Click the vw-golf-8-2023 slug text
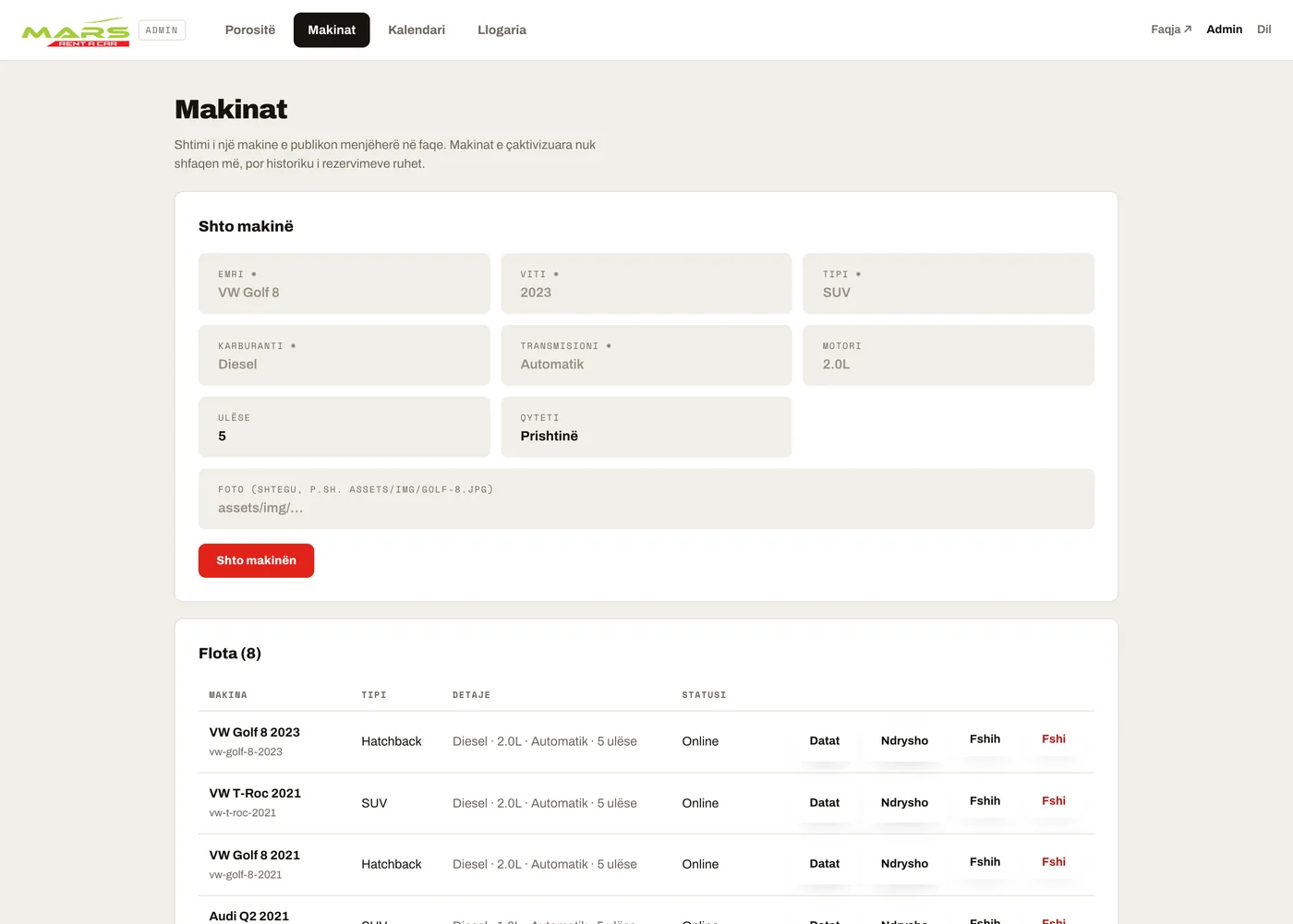The width and height of the screenshot is (1293, 924). pyautogui.click(x=246, y=752)
